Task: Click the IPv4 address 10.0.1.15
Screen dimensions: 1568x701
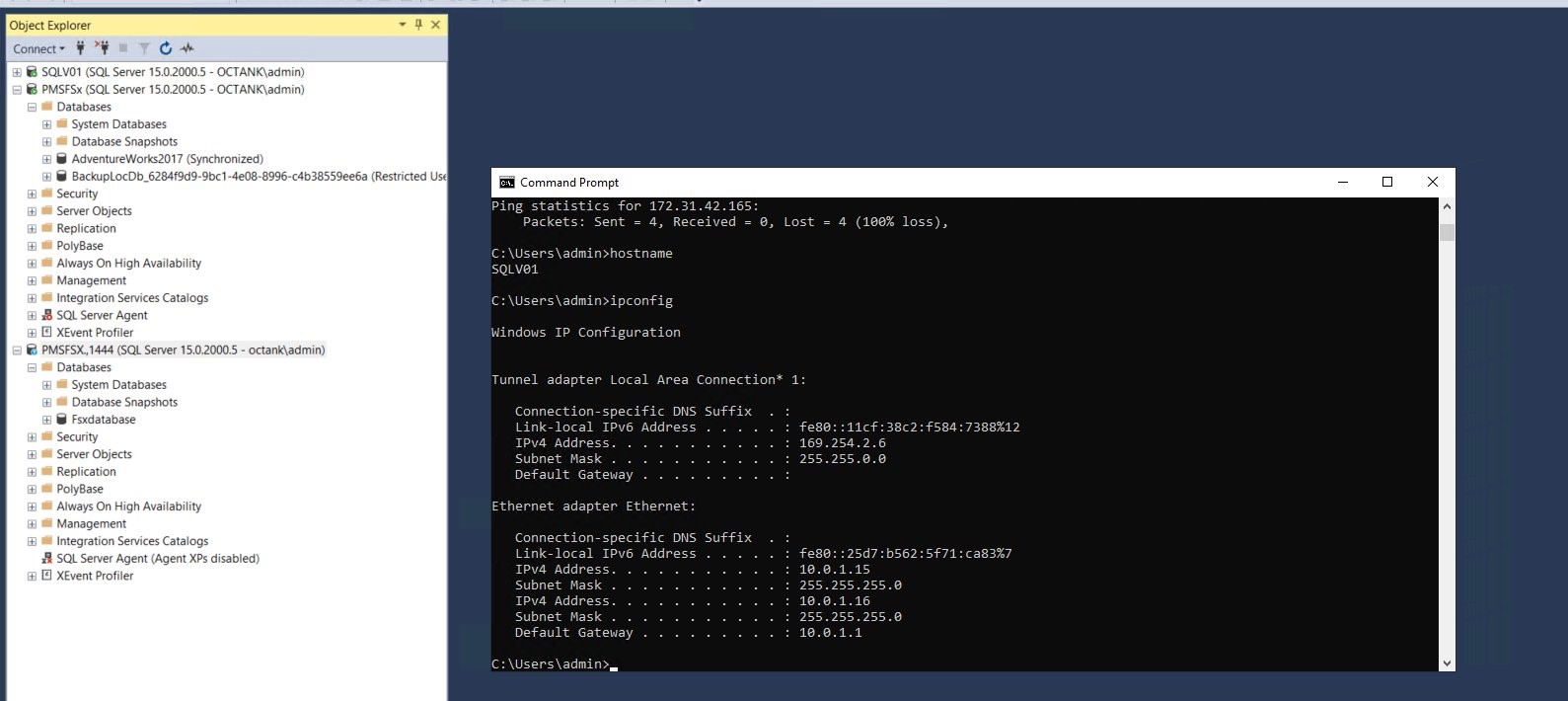Action: 835,570
